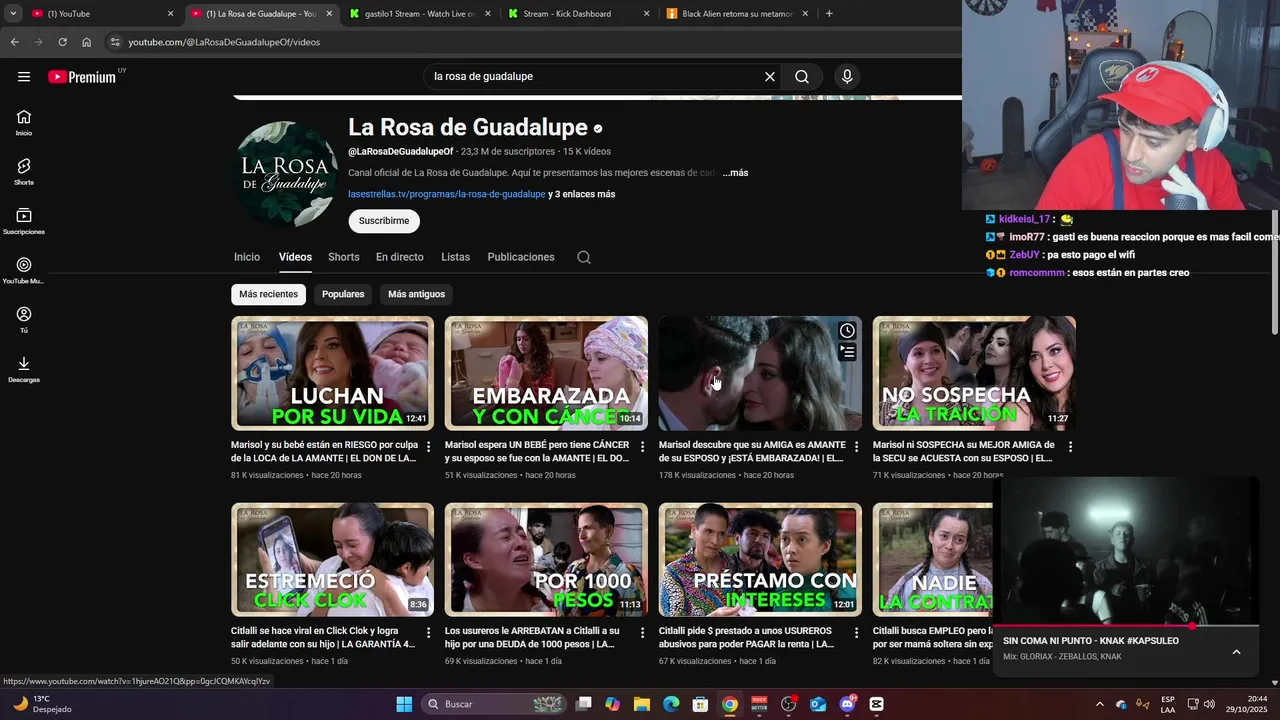
Task: Open Suscripciones in the sidebar
Action: click(x=24, y=222)
